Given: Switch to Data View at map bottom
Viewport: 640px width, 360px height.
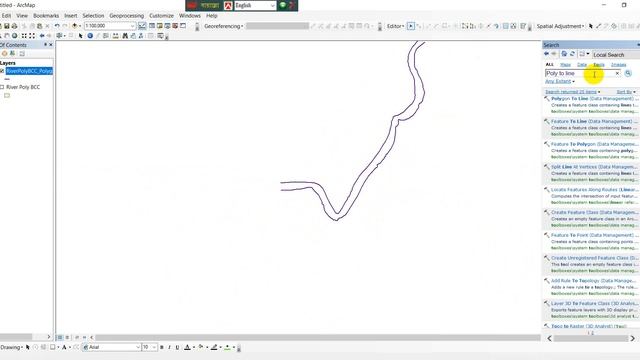Looking at the screenshot, I should tap(60, 338).
